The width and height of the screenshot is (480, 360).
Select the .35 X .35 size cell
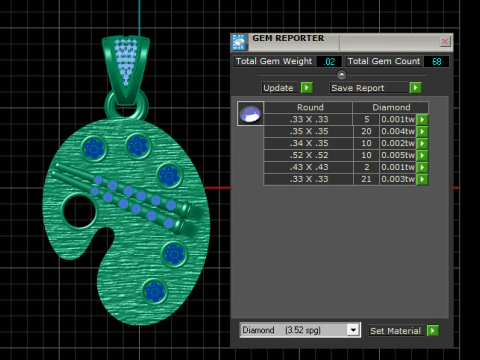click(308, 131)
